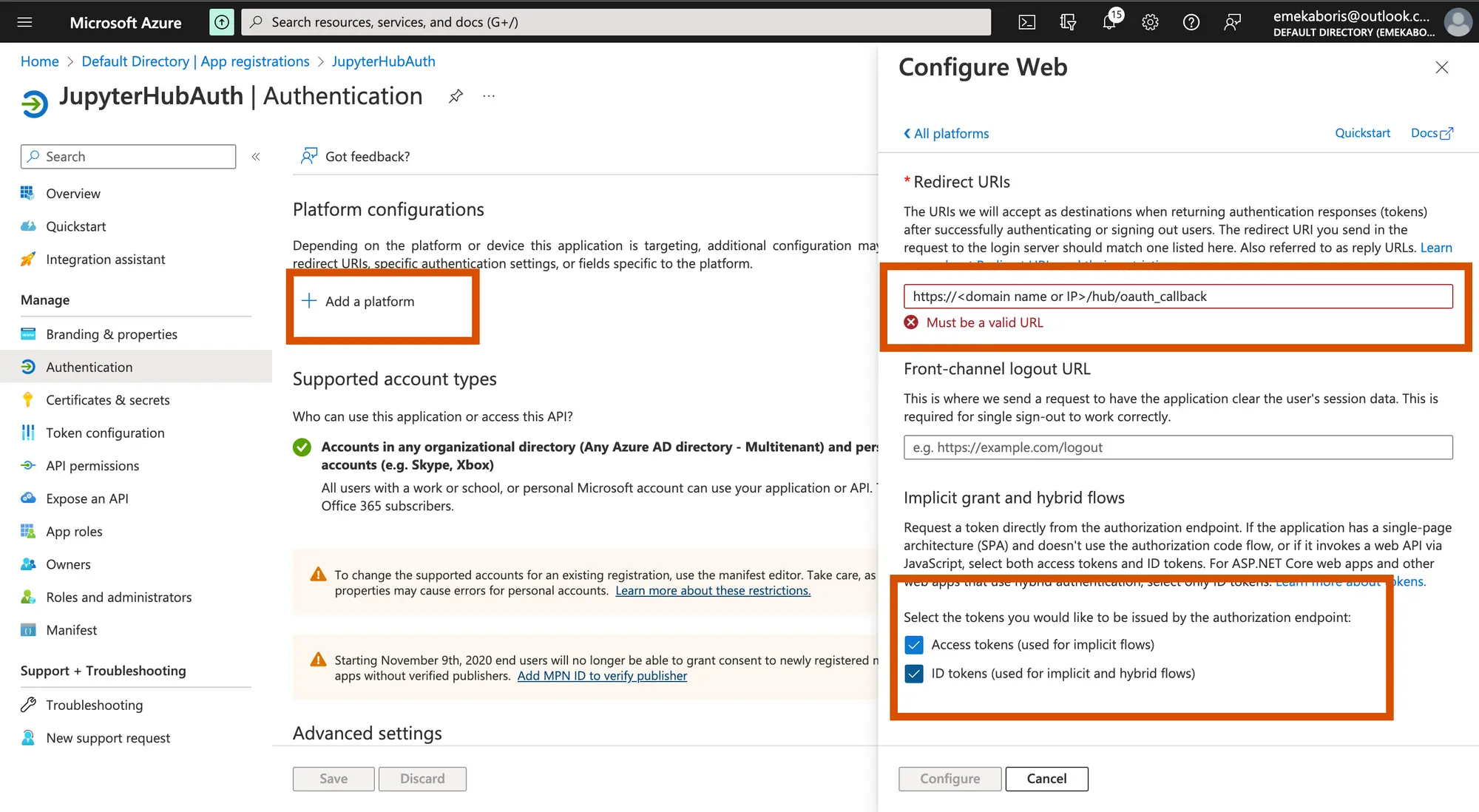The width and height of the screenshot is (1479, 812).
Task: Open Default Directory App registrations breadcrumb
Action: pyautogui.click(x=195, y=61)
